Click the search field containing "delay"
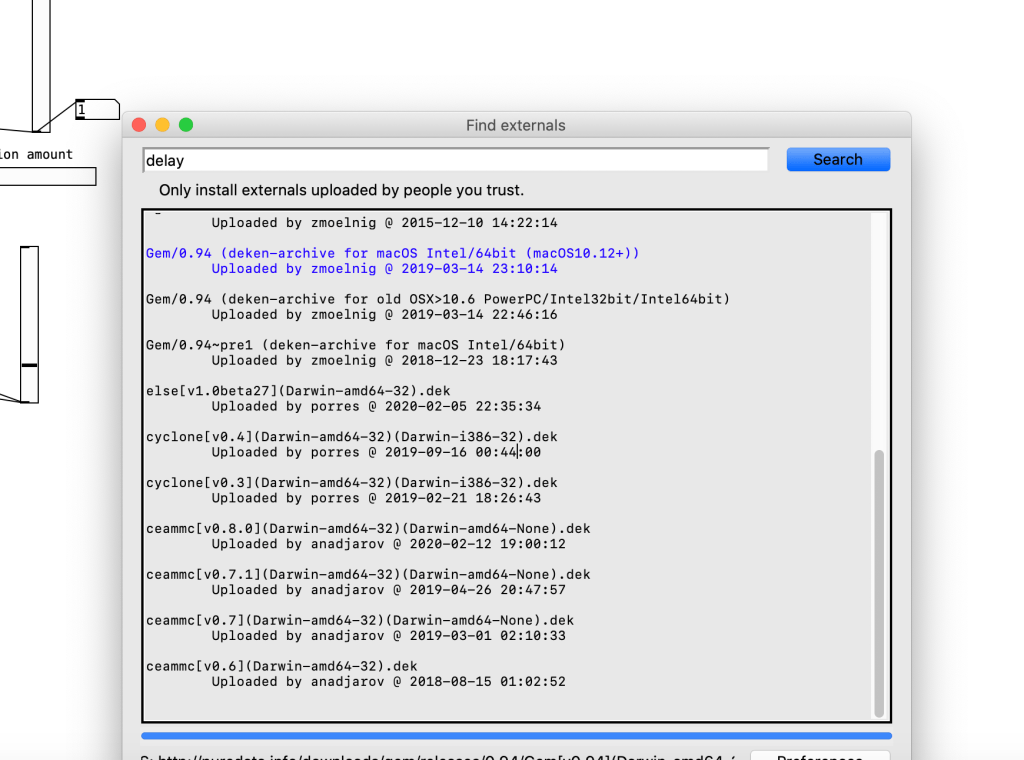Screen dimensions: 1024x760 pyautogui.click(x=455, y=160)
